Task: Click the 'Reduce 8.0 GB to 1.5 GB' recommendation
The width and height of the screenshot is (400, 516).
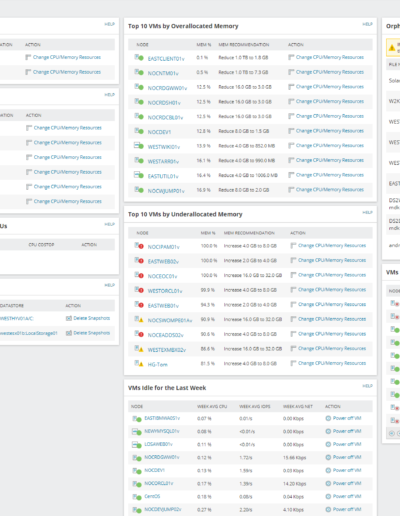Action: [x=244, y=131]
